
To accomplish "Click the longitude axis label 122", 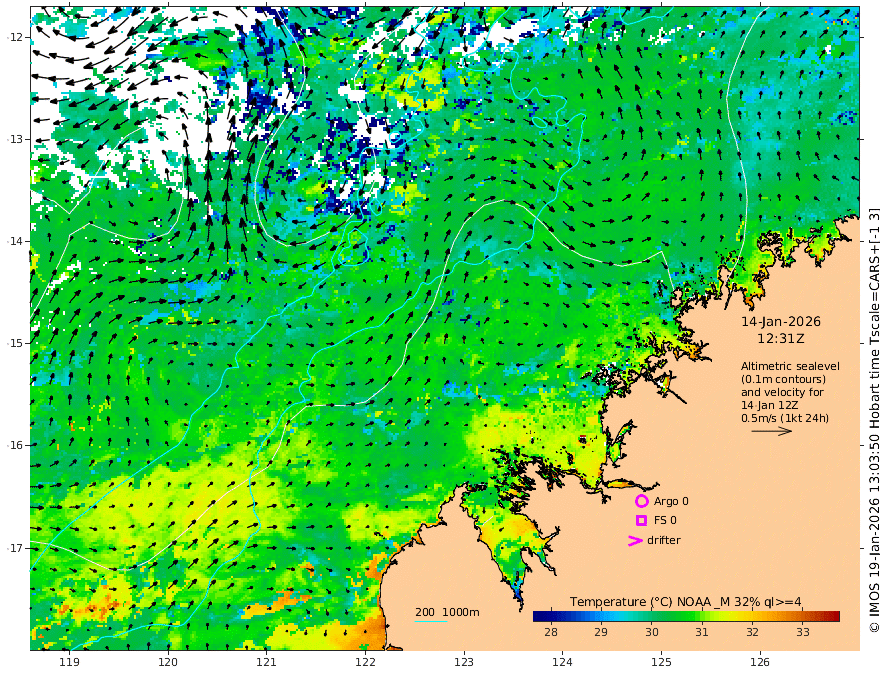I will pyautogui.click(x=365, y=663).
